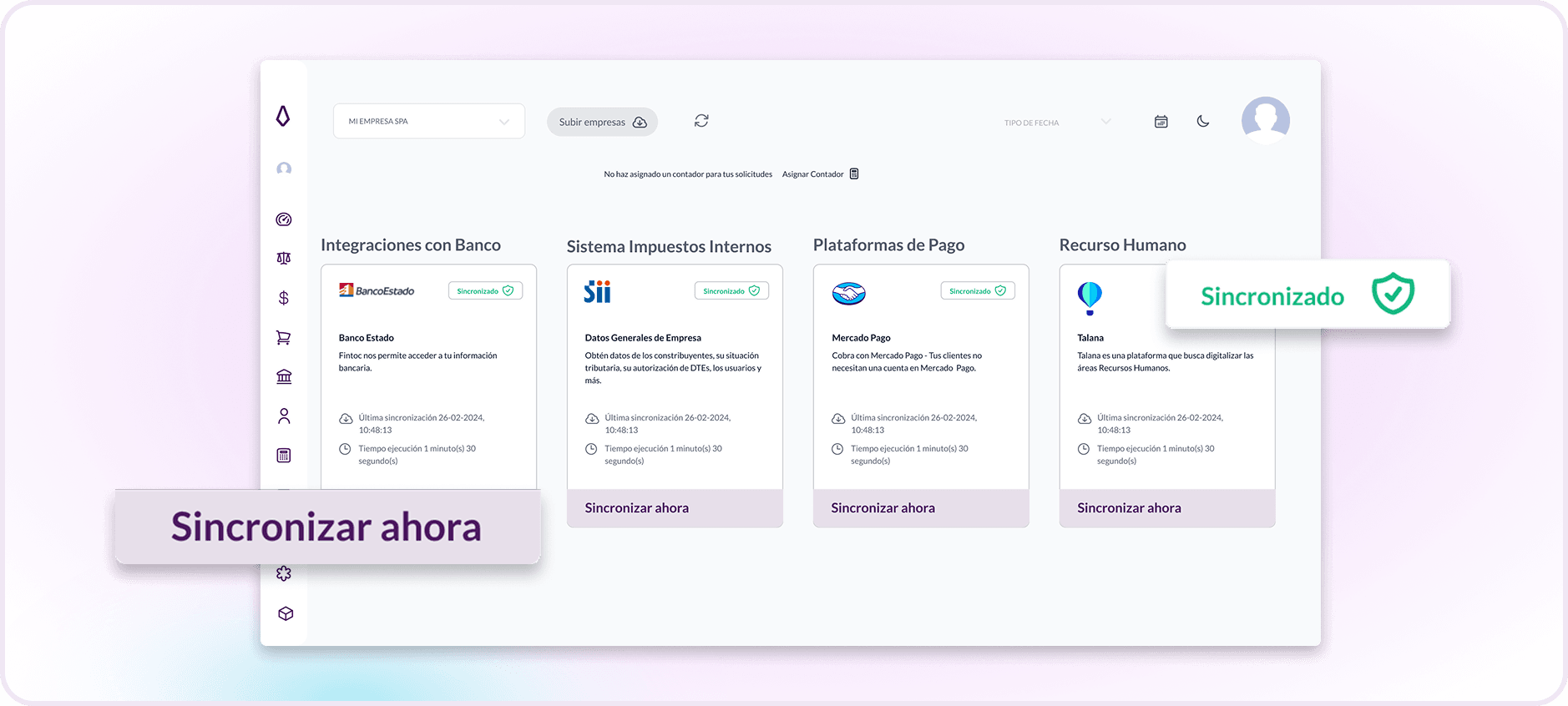
Task: Select the Integraciones con Banco heading
Action: (x=411, y=245)
